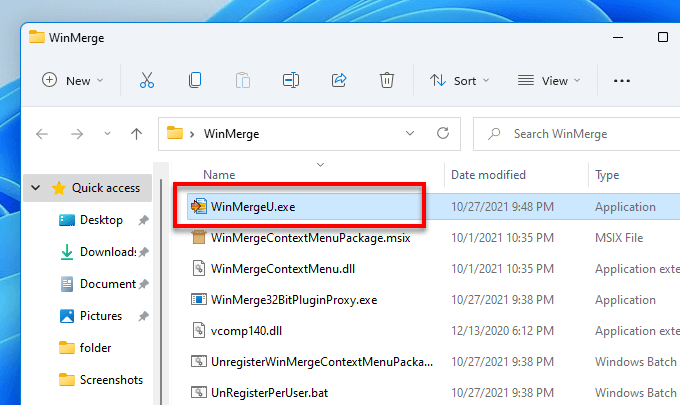Click the Paste toolbar icon
Viewport: 680px width, 405px height.
tap(243, 81)
